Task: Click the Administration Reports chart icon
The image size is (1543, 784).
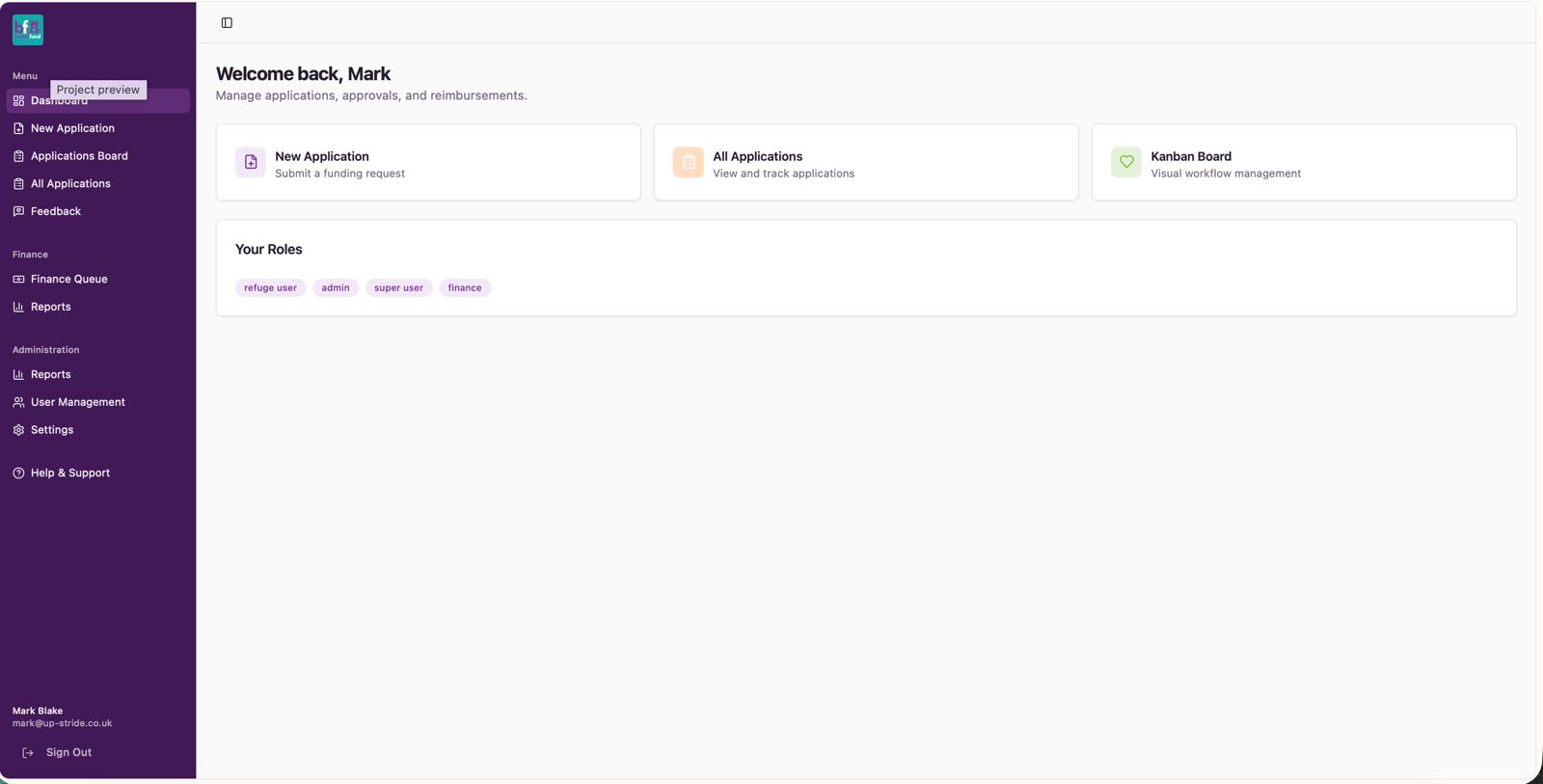Action: tap(18, 374)
